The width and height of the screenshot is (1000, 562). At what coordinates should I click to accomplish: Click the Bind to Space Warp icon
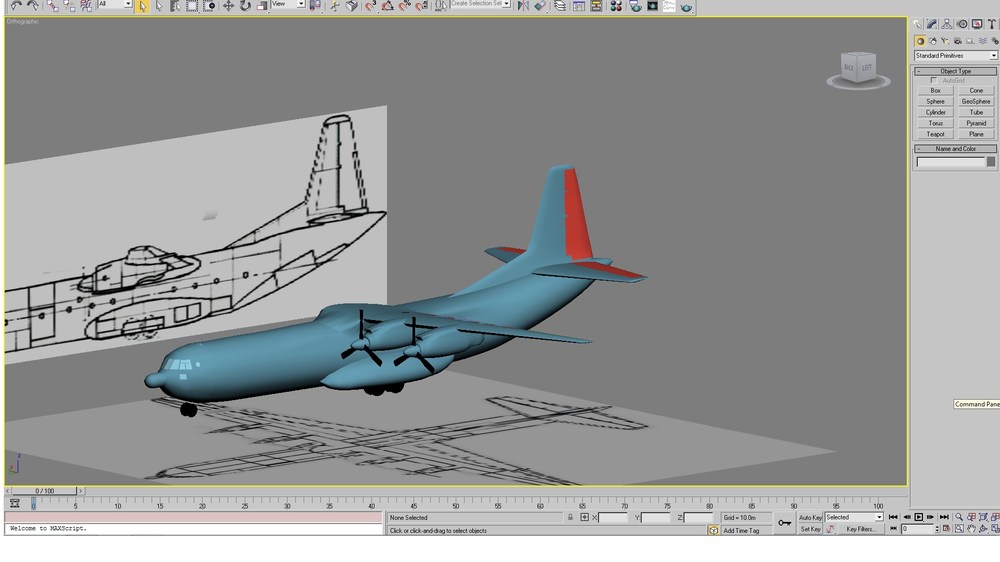point(85,6)
